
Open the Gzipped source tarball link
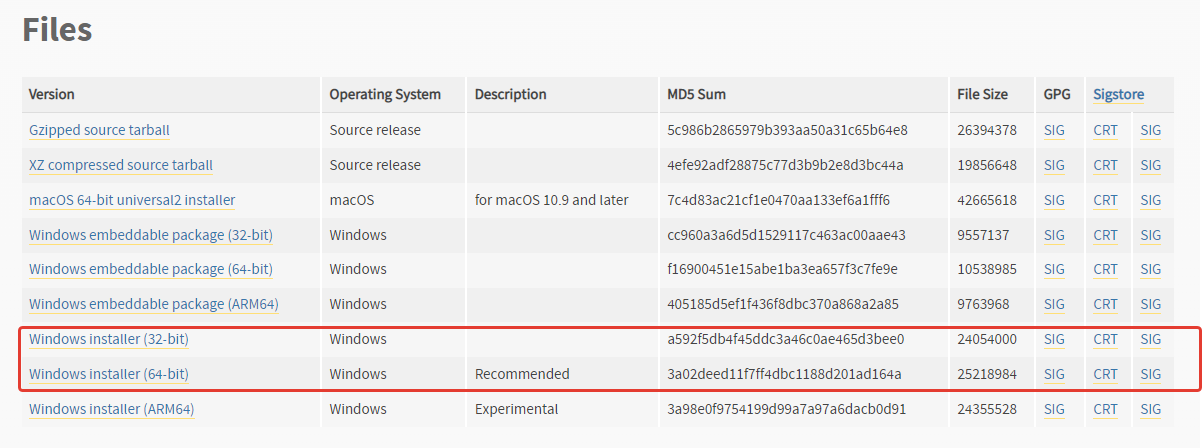99,130
